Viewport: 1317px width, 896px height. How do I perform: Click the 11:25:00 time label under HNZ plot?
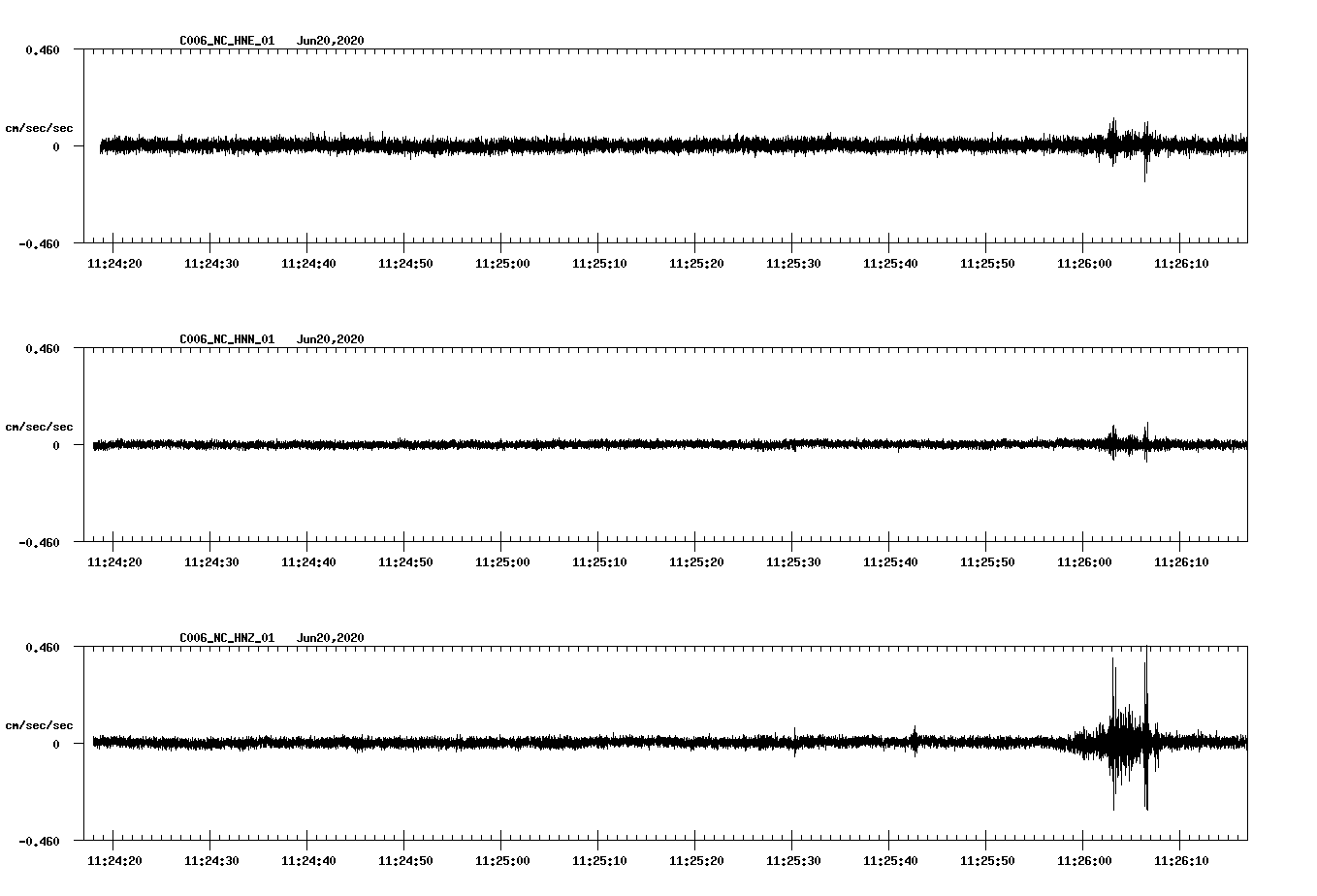[x=502, y=861]
